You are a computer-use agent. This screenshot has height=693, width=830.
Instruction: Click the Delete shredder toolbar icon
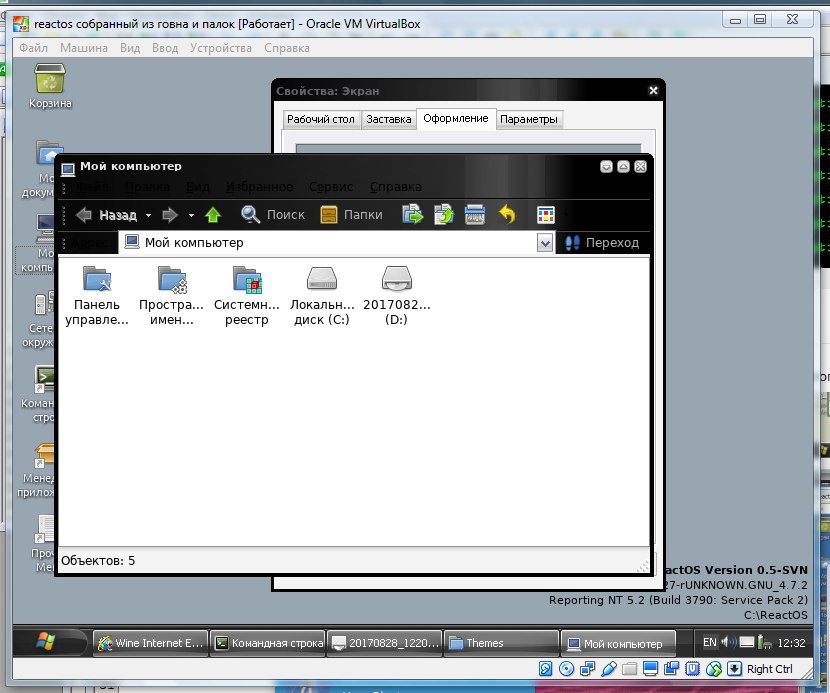tap(475, 215)
